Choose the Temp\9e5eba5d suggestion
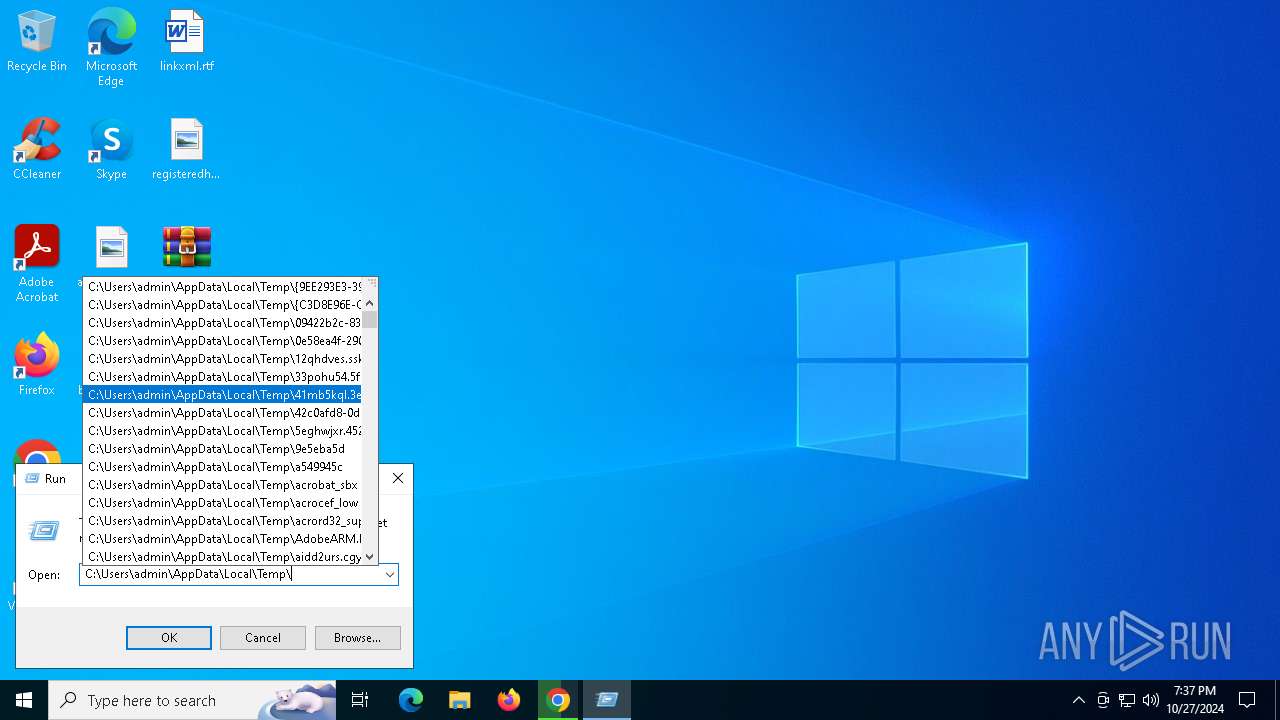 [x=222, y=449]
